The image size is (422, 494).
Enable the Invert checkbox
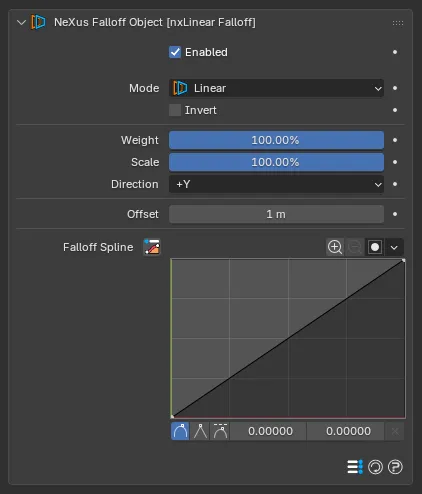[x=175, y=110]
